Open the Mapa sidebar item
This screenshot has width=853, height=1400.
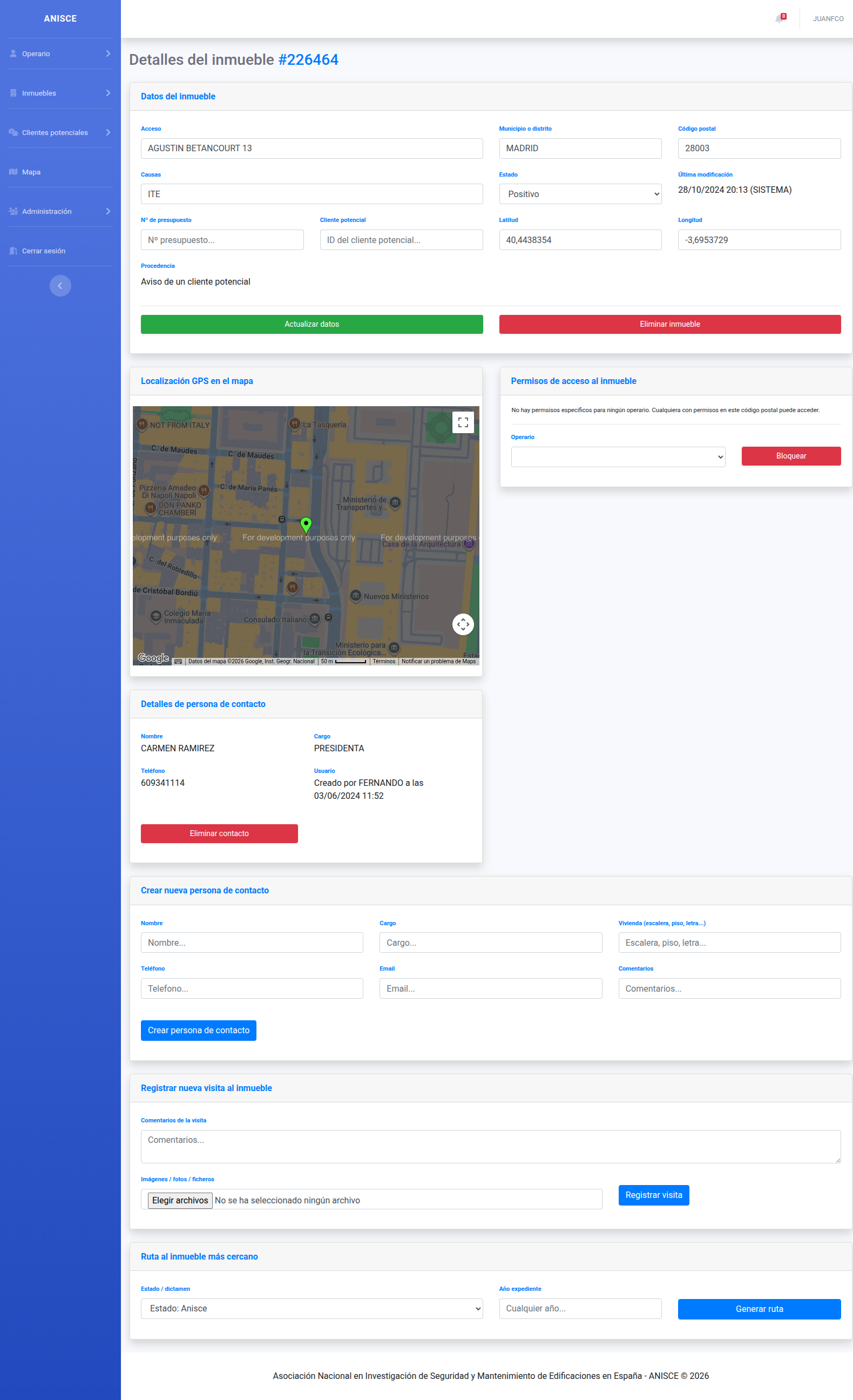pyautogui.click(x=60, y=172)
